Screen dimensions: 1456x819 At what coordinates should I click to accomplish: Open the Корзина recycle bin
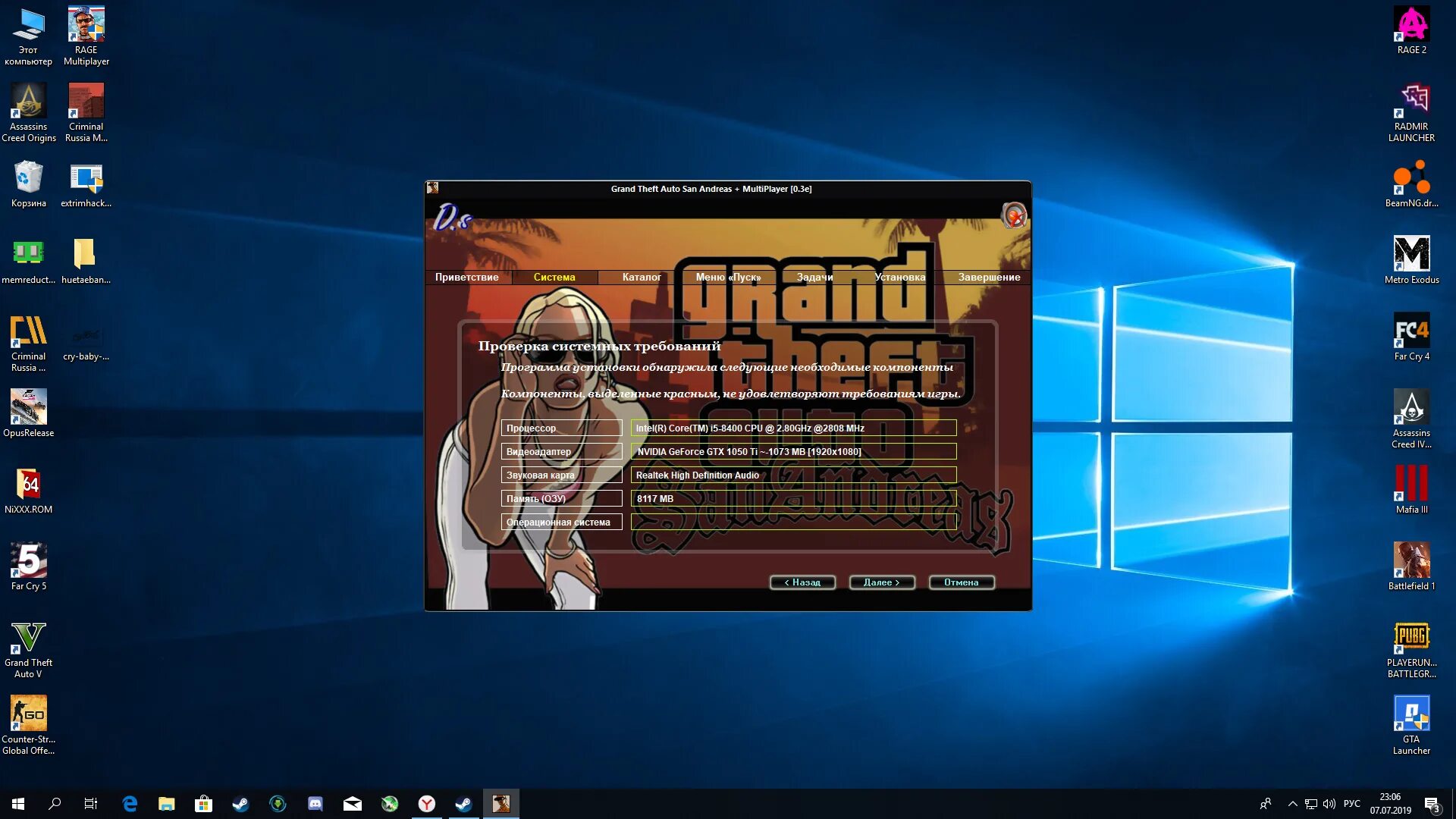click(x=28, y=184)
